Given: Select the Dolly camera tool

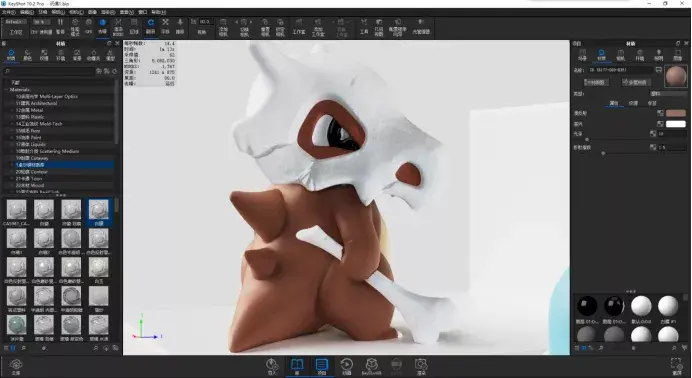Looking at the screenshot, I should tap(180, 26).
